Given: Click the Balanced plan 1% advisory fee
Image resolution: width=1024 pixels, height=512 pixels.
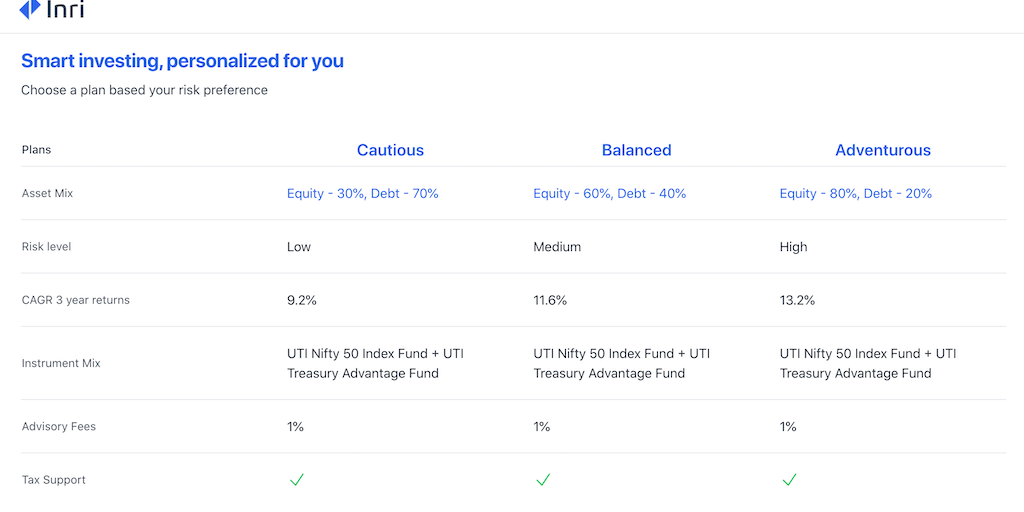Looking at the screenshot, I should tap(542, 427).
